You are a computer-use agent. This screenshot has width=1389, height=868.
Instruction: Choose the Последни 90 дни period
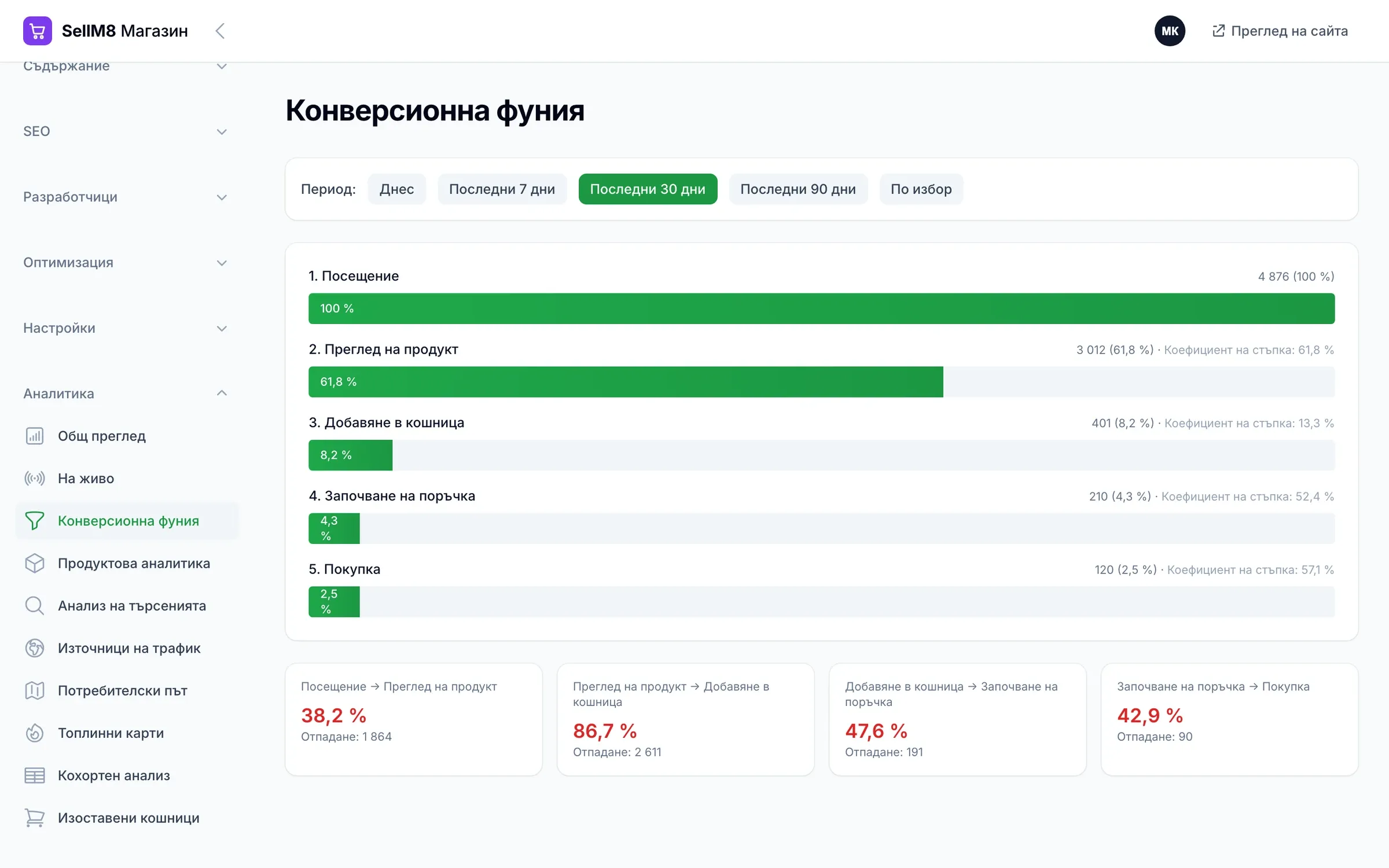[798, 189]
